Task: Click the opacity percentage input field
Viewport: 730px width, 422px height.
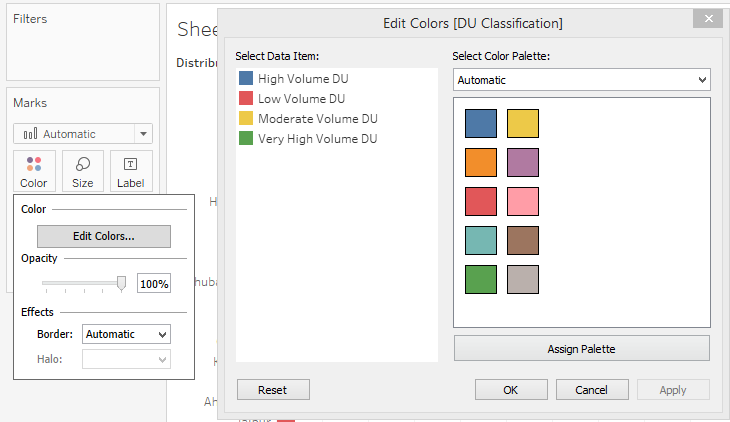Action: pos(154,284)
